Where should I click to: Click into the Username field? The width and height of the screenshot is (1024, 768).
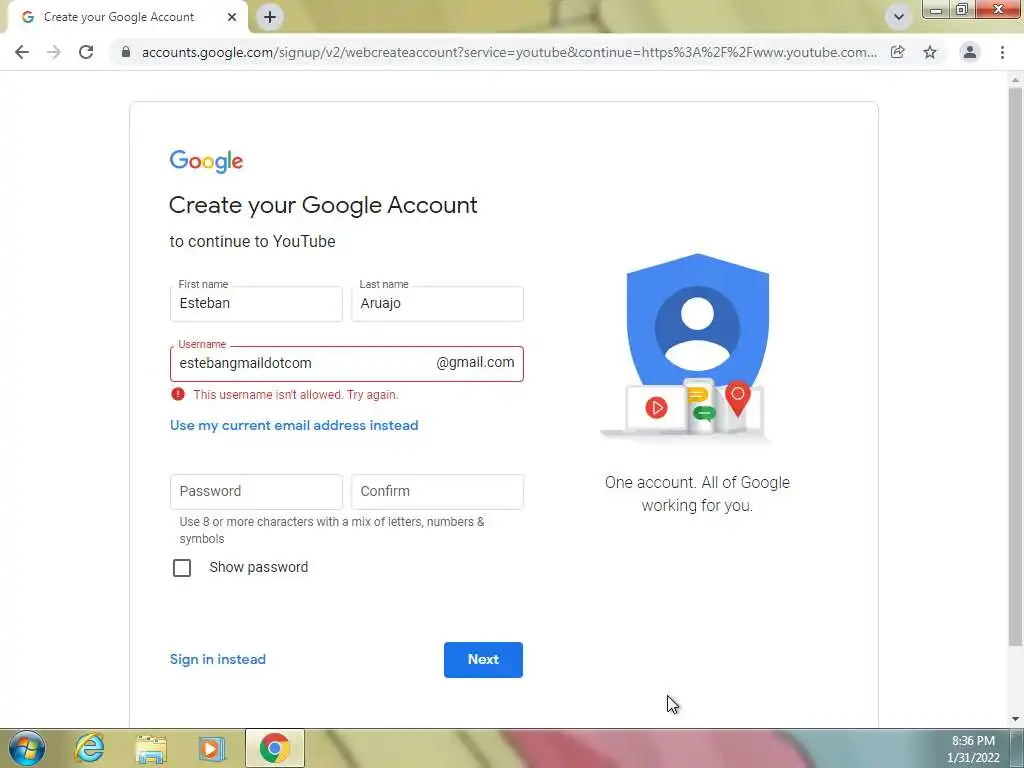point(347,364)
